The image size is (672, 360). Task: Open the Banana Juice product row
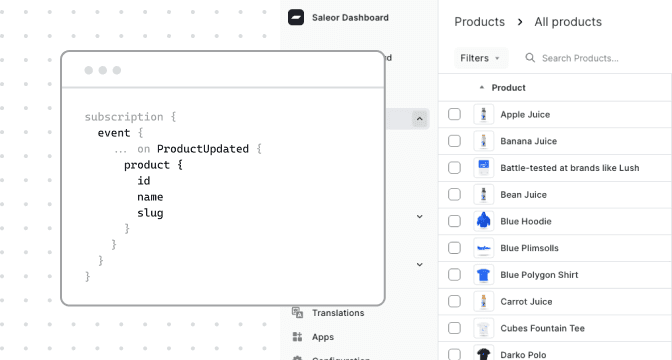point(555,141)
